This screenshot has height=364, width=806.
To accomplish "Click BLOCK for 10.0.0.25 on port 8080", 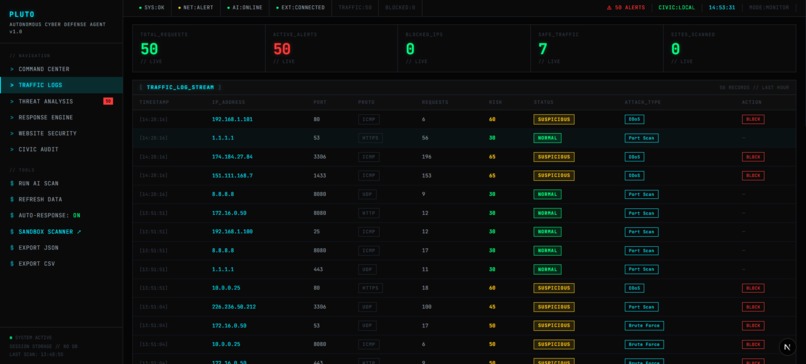I will [x=753, y=344].
